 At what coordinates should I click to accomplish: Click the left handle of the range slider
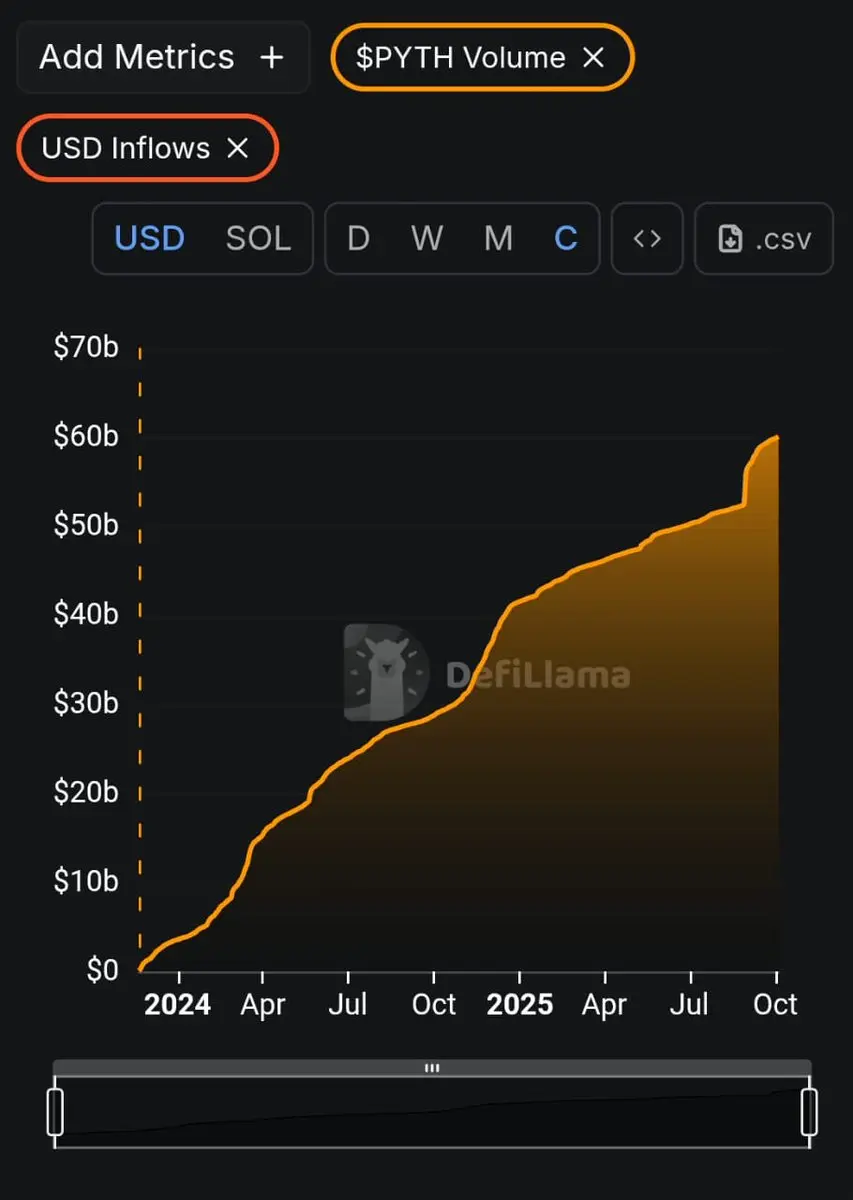(x=56, y=1111)
